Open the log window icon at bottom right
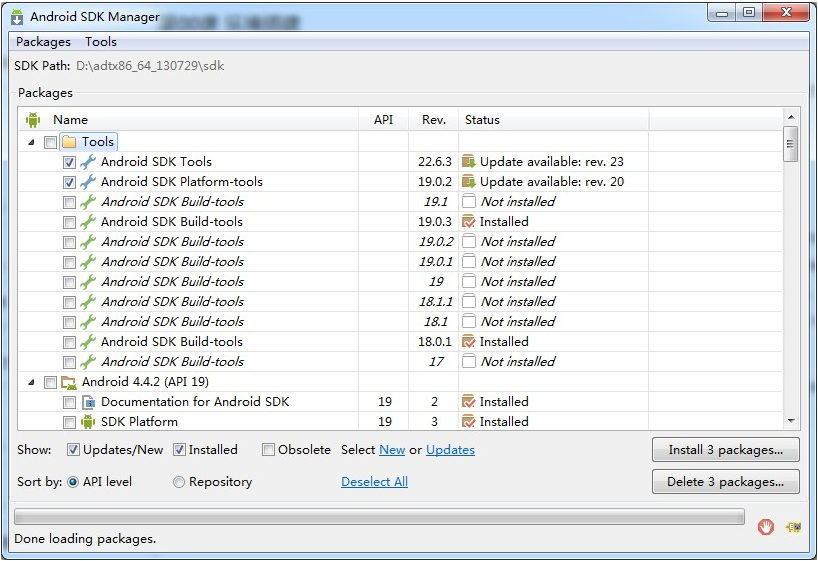This screenshot has width=818, height=561. [x=793, y=527]
